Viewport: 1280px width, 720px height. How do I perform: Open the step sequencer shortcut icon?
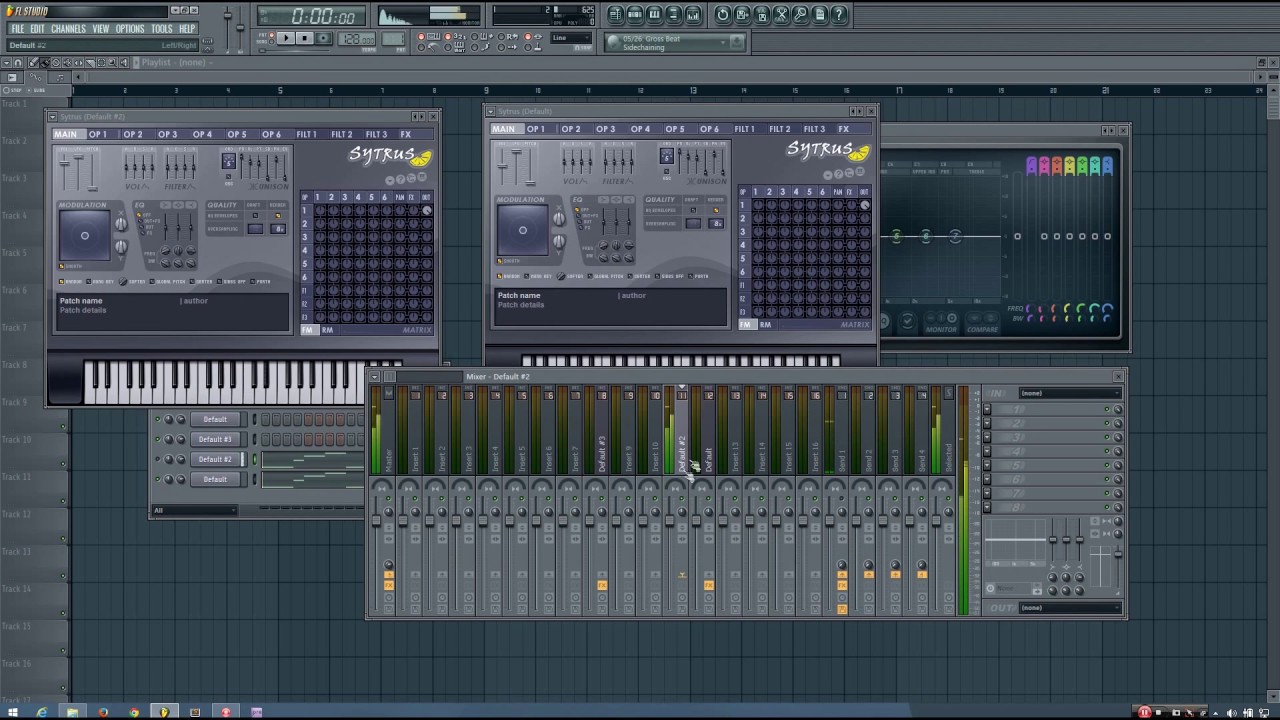pos(635,14)
